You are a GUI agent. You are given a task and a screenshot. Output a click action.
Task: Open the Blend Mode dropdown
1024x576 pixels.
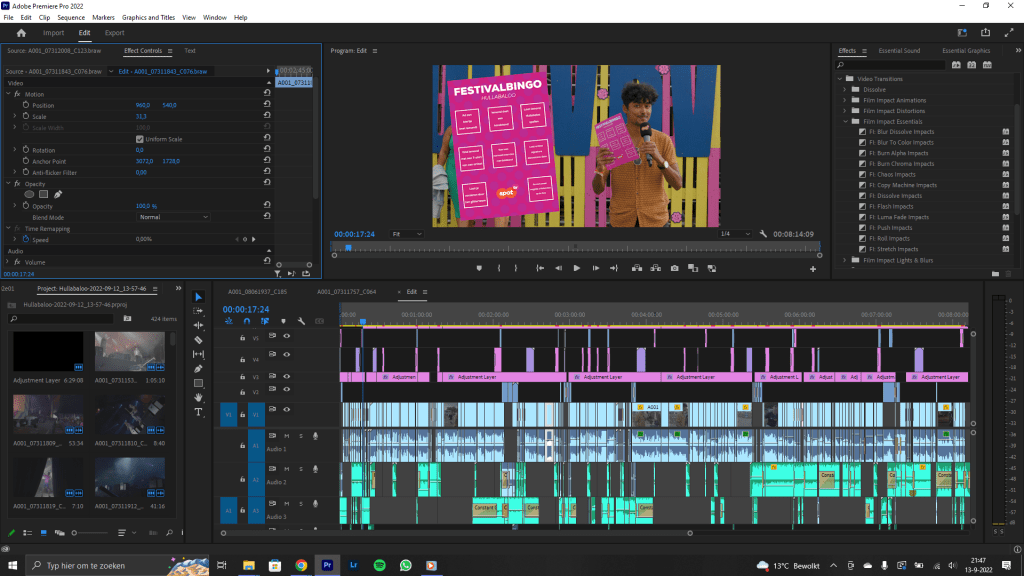174,217
